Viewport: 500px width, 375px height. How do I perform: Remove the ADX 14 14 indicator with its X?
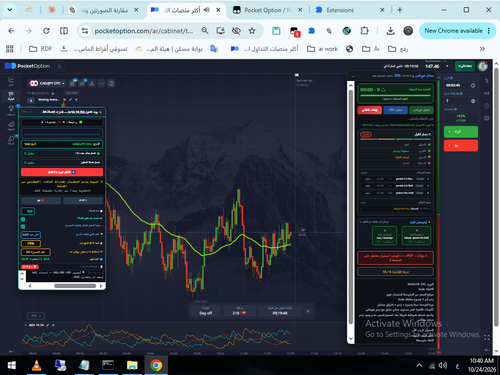click(53, 325)
